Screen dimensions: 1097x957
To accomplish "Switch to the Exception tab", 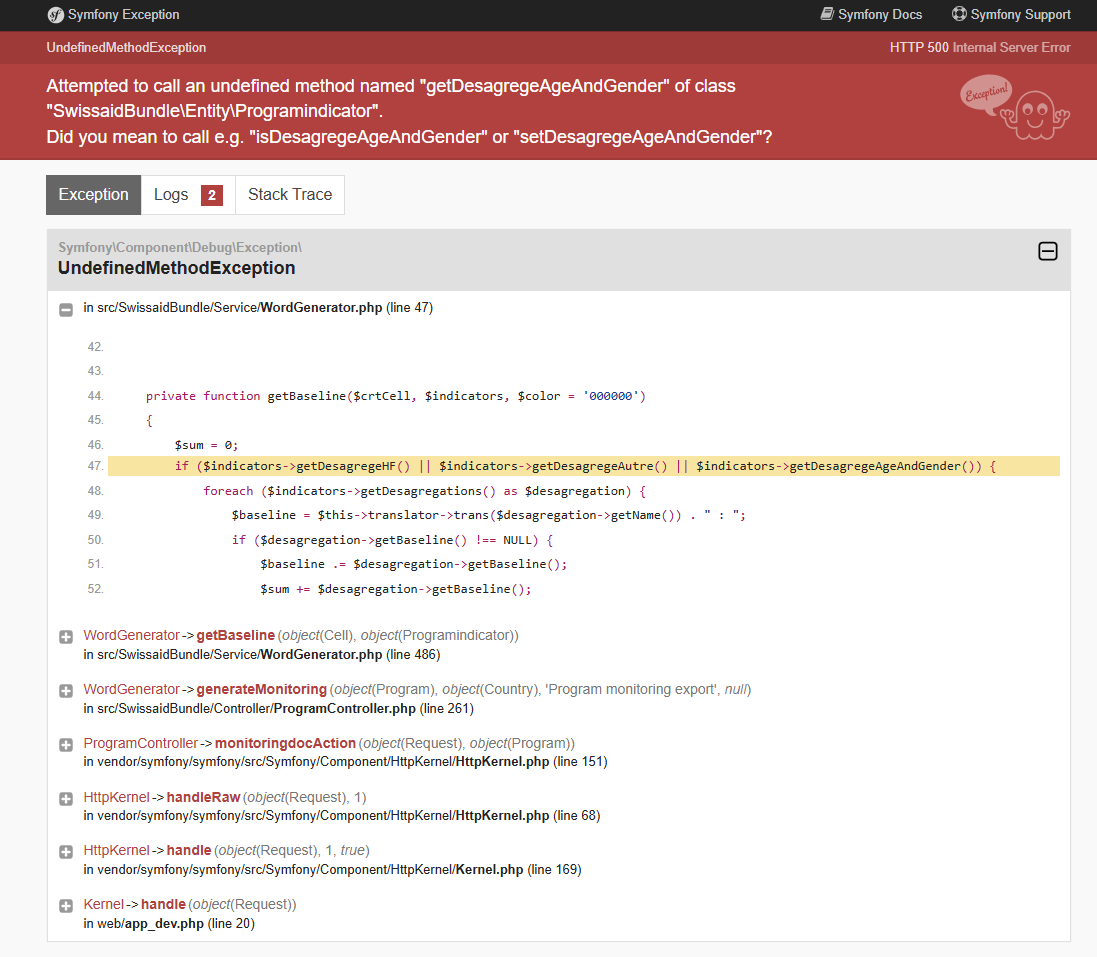I will 94,194.
